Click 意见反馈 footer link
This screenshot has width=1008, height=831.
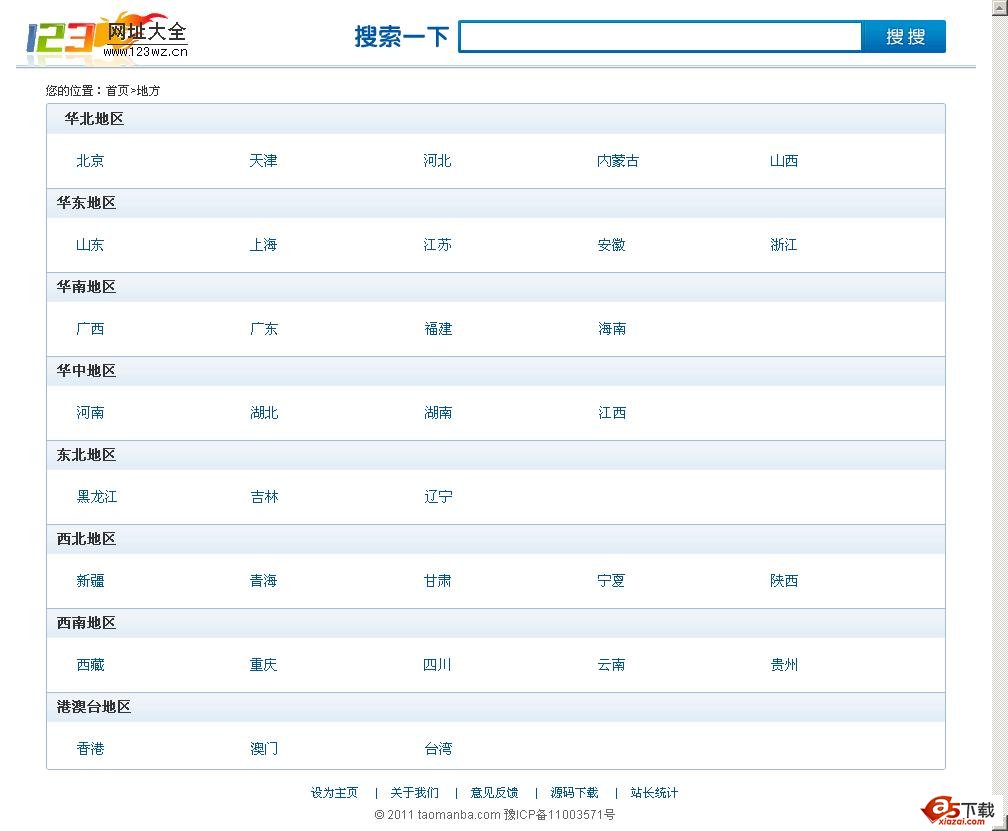(x=494, y=793)
